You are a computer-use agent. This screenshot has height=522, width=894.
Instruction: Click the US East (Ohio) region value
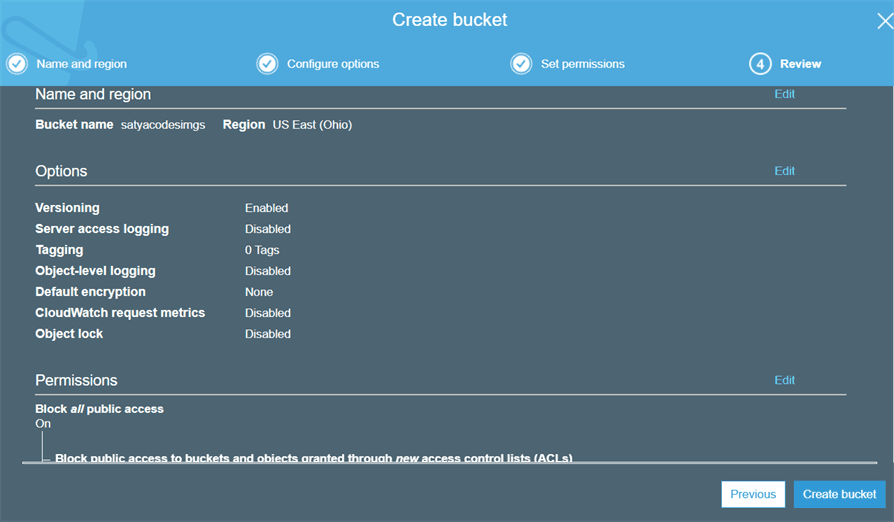point(312,125)
